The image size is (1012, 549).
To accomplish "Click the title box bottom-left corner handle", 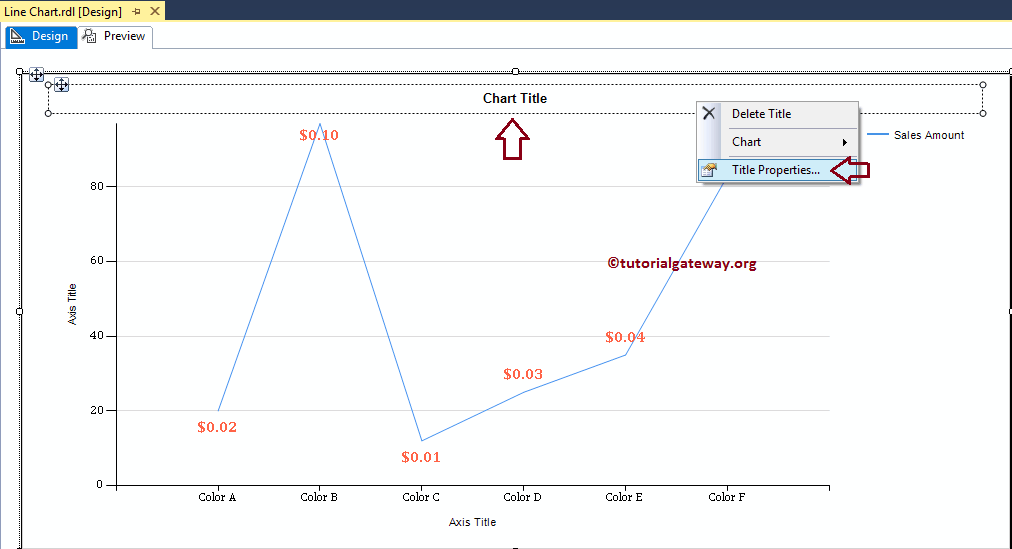I will pyautogui.click(x=48, y=114).
